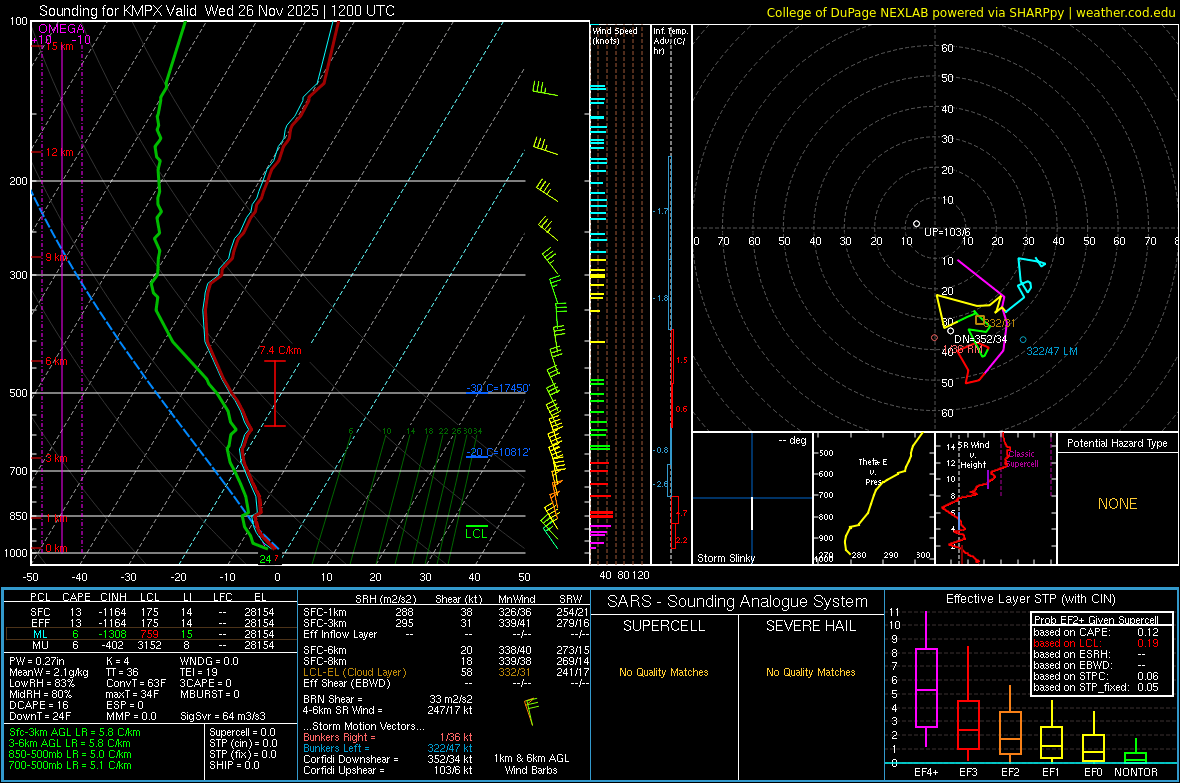Screen dimensions: 1180x783
Task: Click the Classic Supercell label
Action: (1022, 459)
